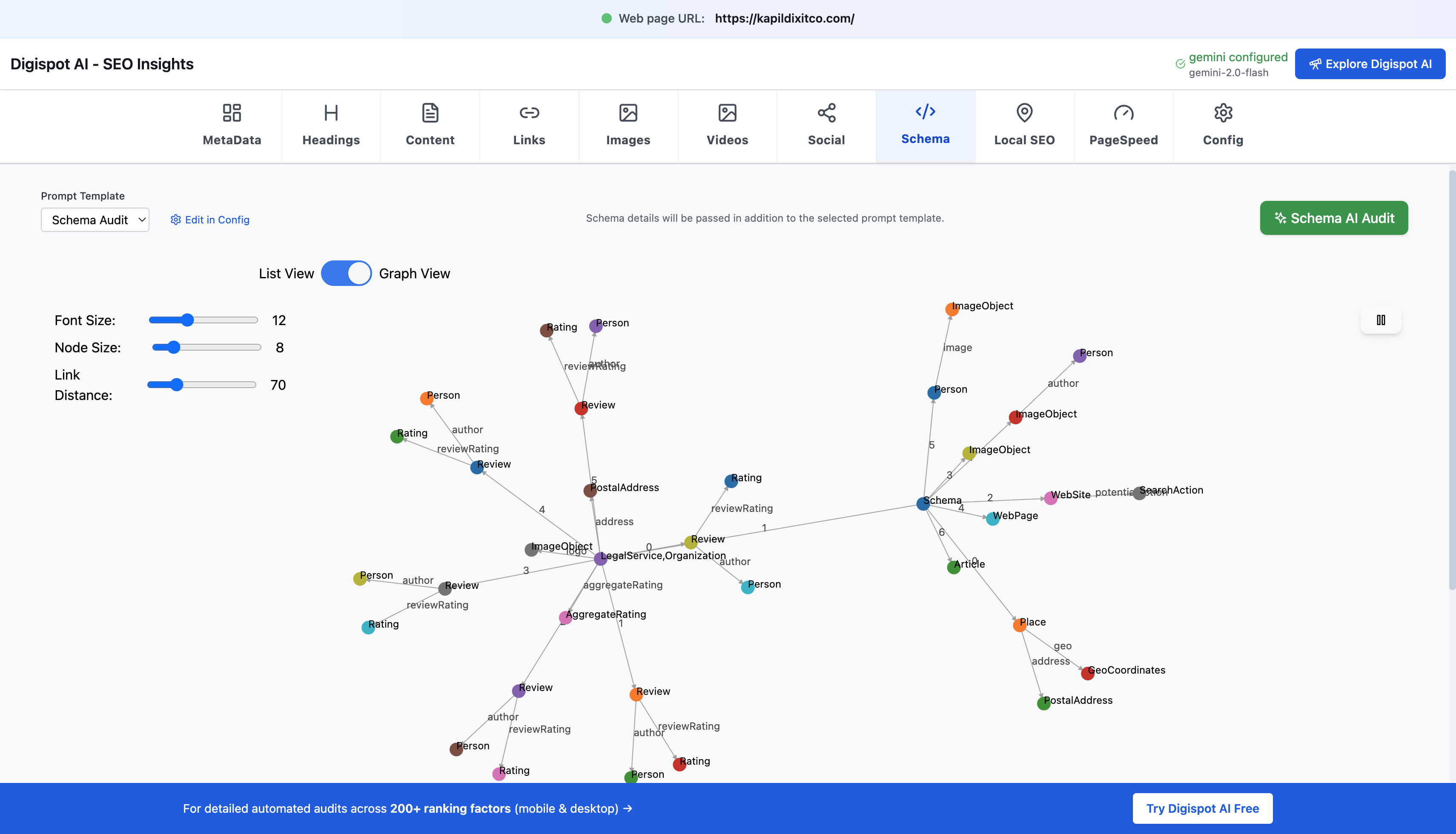Open the Images panel icon
Viewport: 1456px width, 834px height.
click(x=628, y=114)
